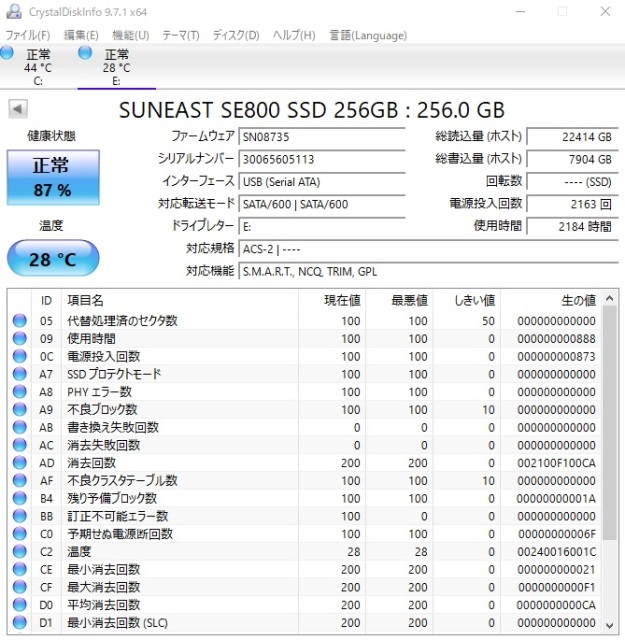
Task: Open the 機能(U) menu
Action: [x=131, y=35]
